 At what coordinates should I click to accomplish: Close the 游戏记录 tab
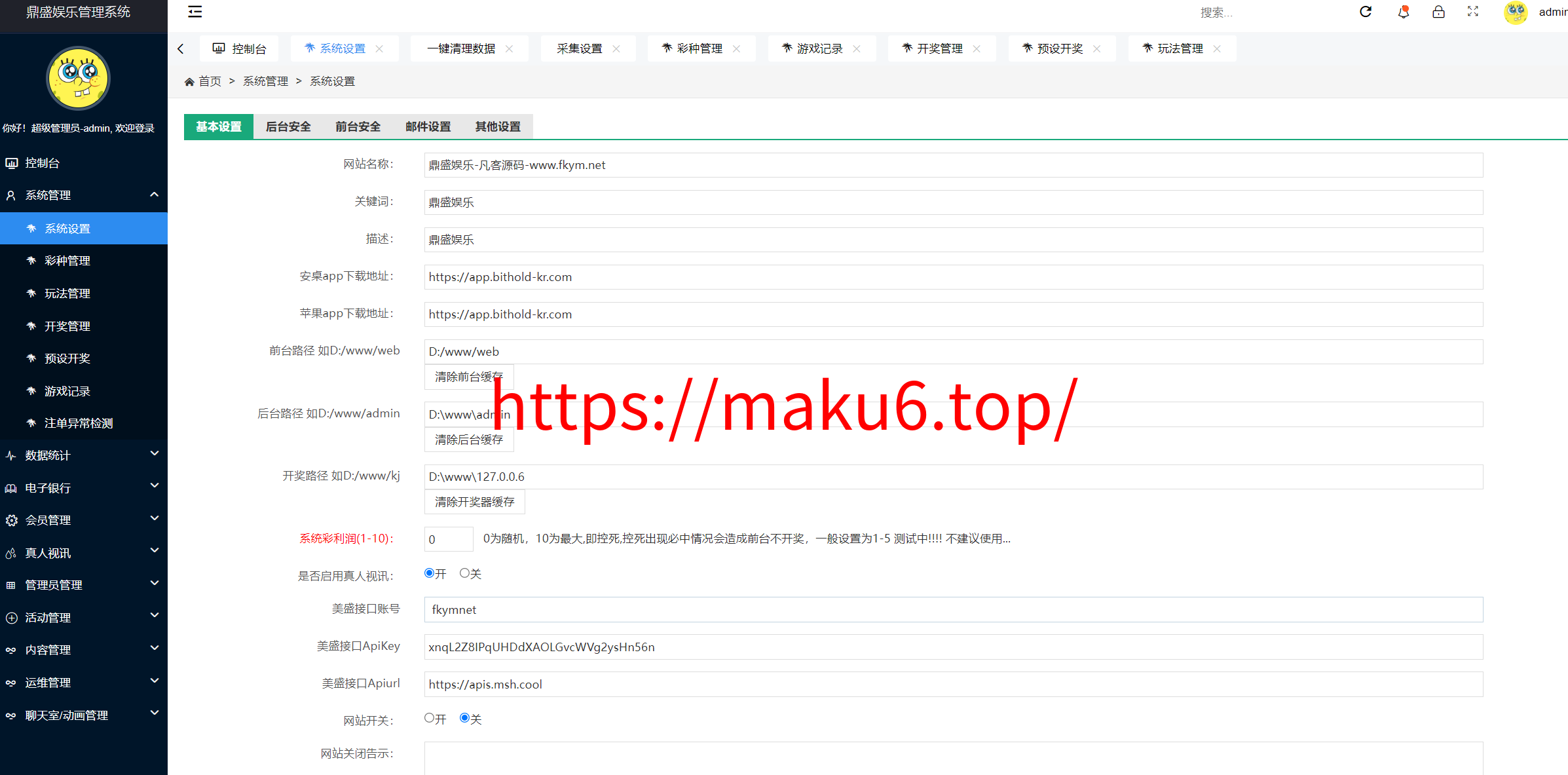(857, 48)
